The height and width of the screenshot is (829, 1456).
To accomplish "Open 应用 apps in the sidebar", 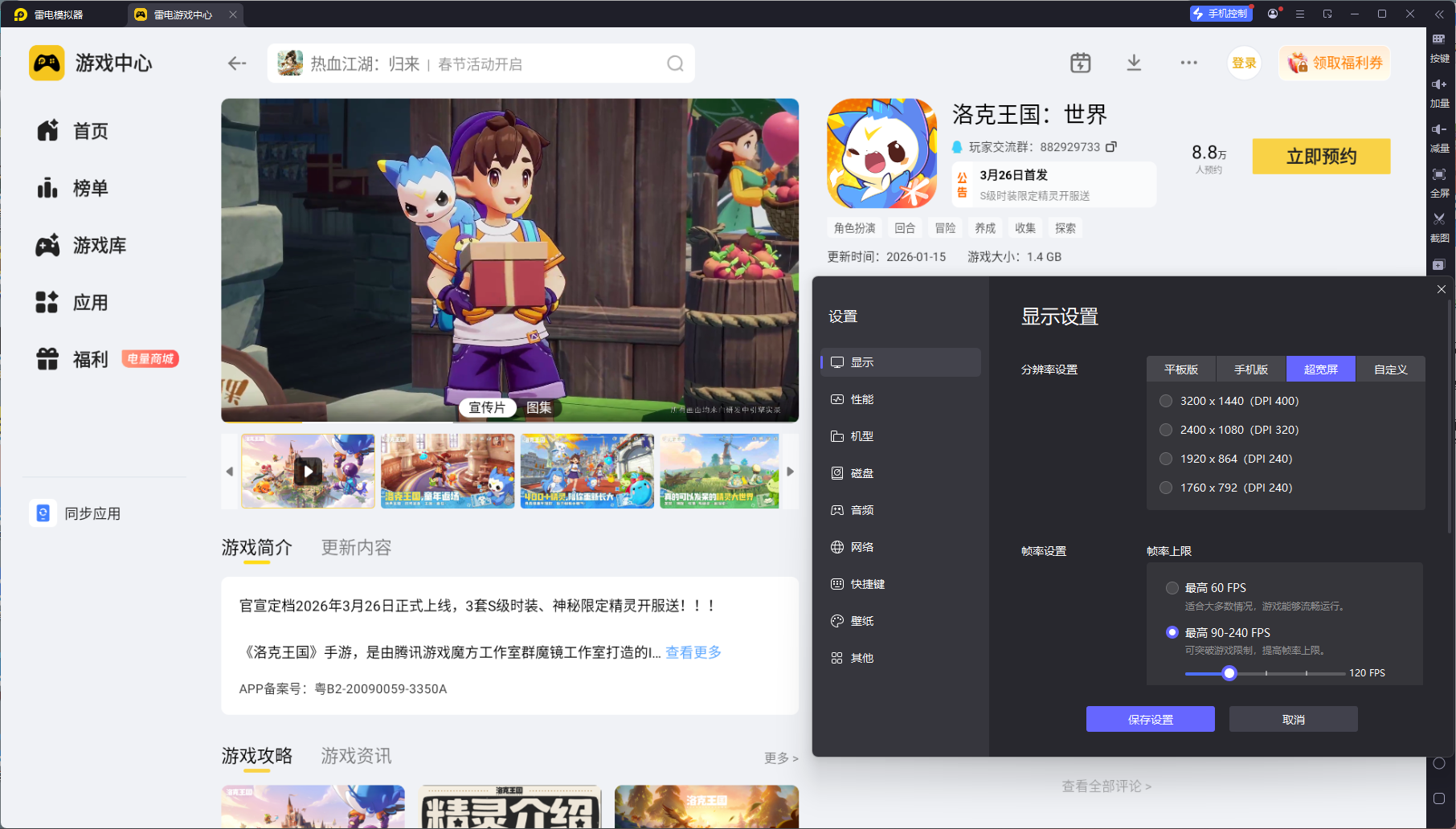I will point(72,302).
